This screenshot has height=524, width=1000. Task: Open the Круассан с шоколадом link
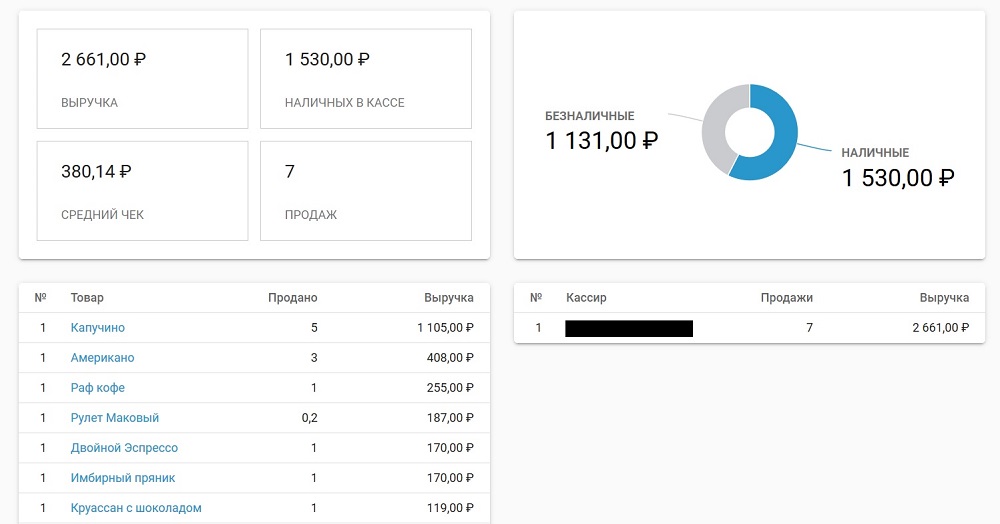tap(136, 508)
